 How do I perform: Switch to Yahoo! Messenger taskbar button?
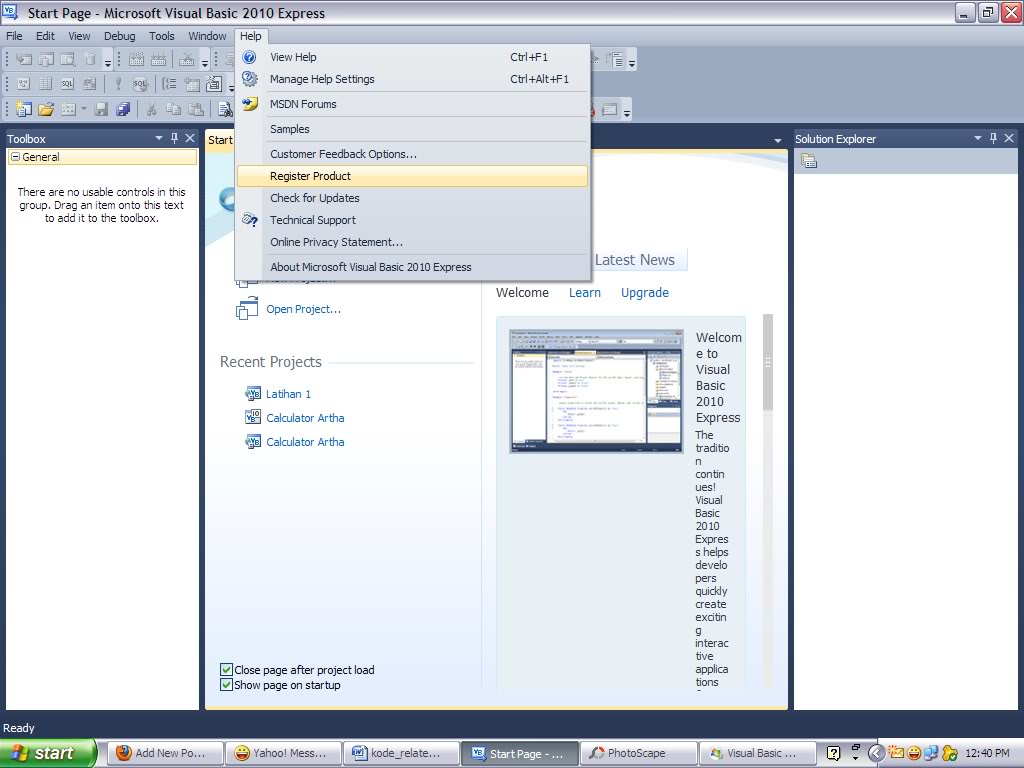click(x=283, y=753)
